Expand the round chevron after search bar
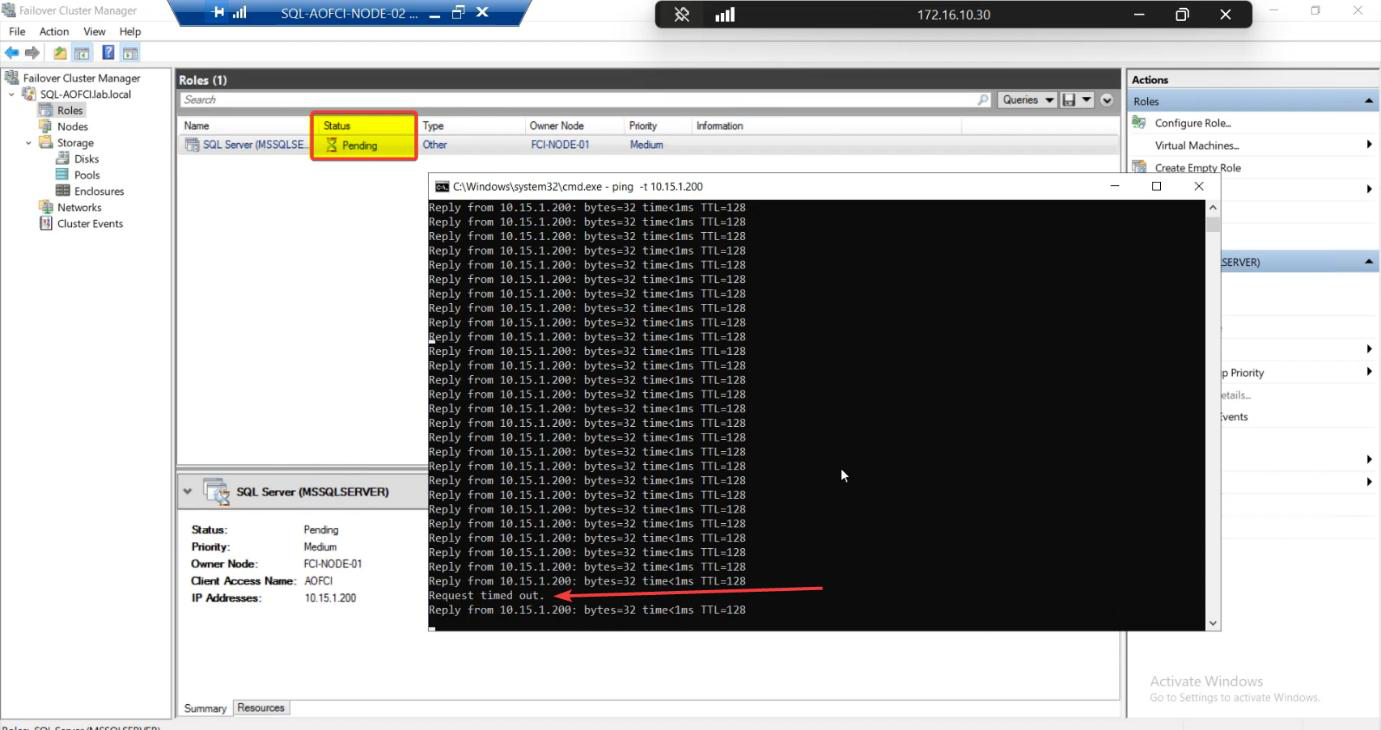 (1107, 100)
